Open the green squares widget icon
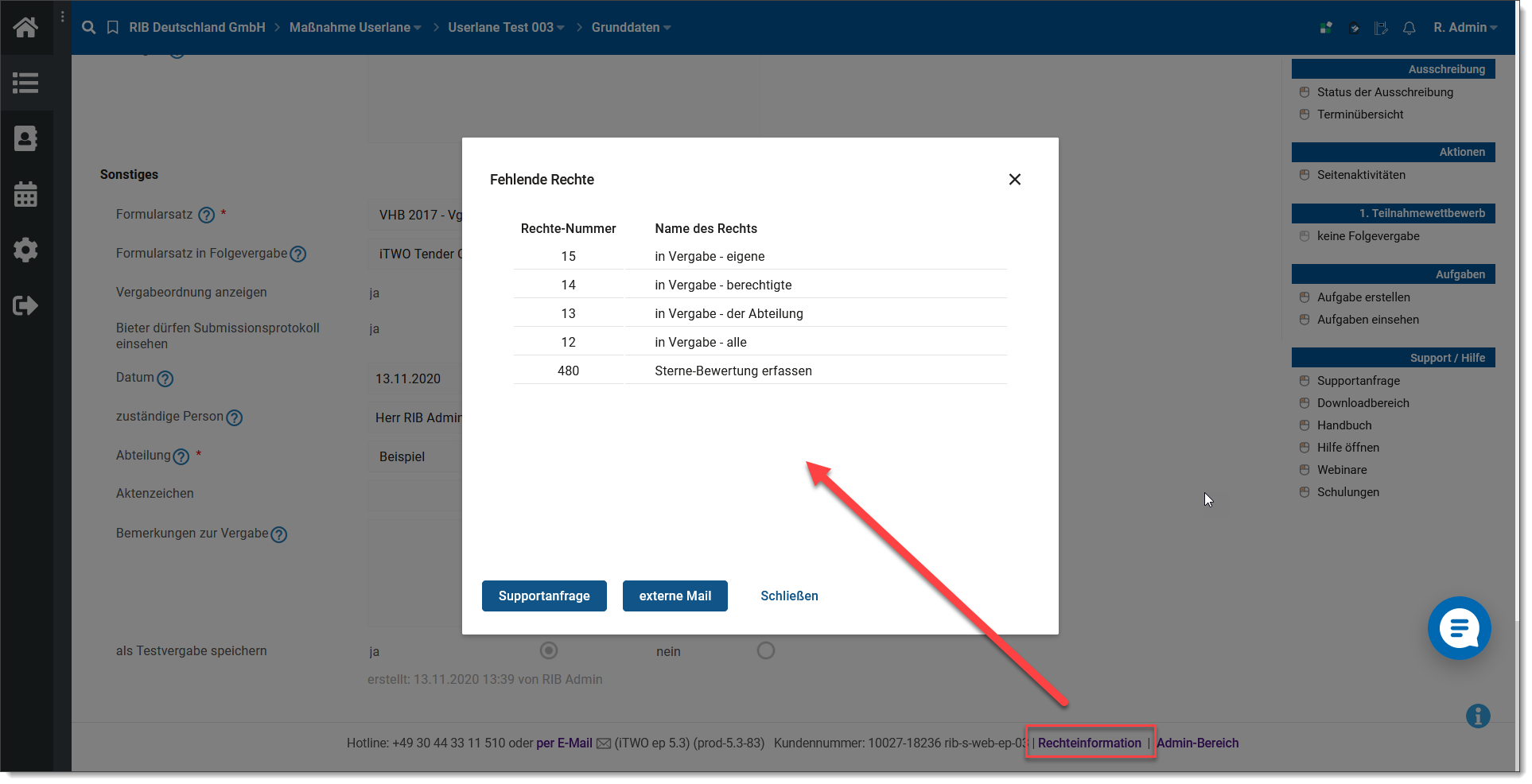This screenshot has width=1532, height=784. (1326, 28)
